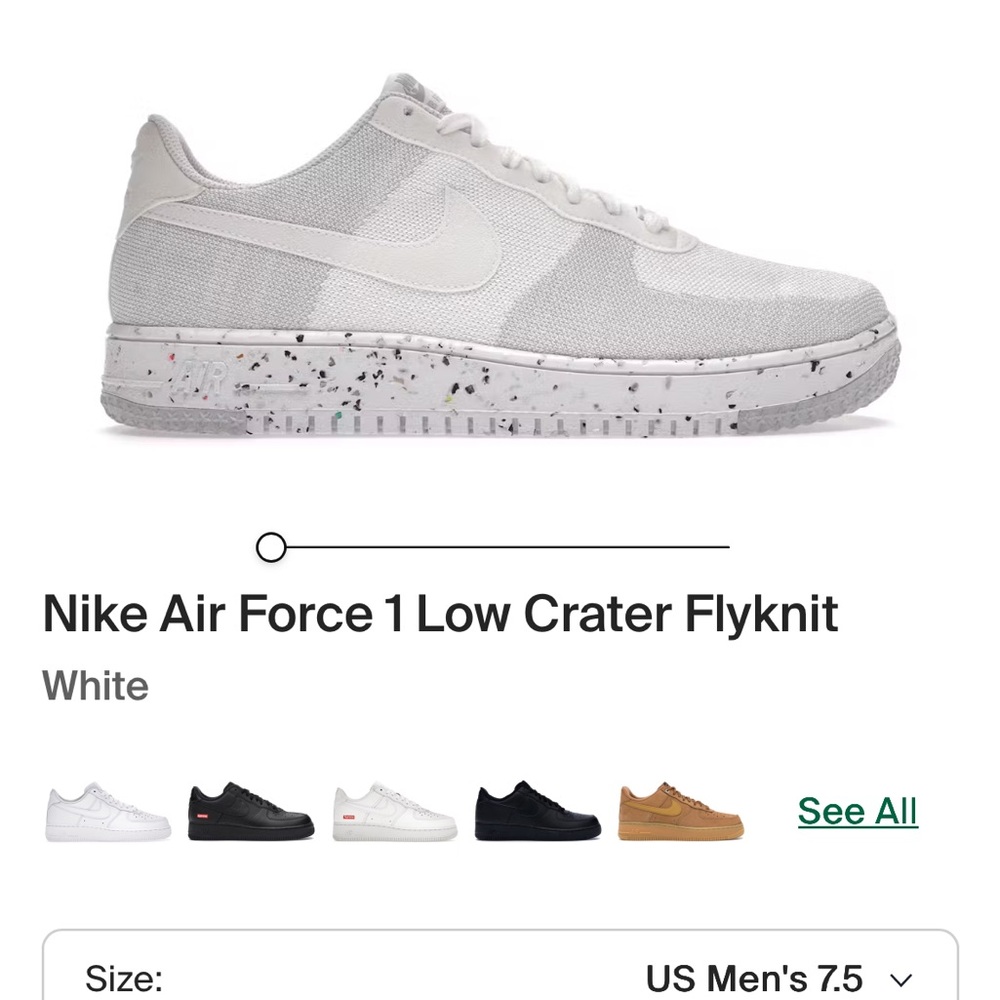Open the See All colorways page
The height and width of the screenshot is (1000, 1000).
[x=857, y=813]
